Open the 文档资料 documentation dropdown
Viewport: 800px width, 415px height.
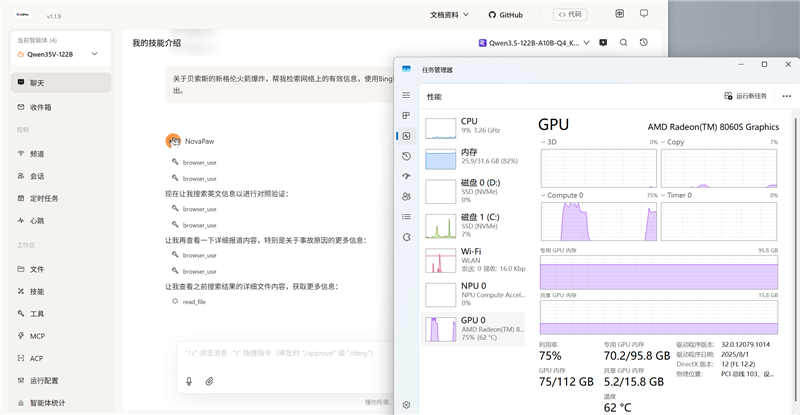pos(449,15)
